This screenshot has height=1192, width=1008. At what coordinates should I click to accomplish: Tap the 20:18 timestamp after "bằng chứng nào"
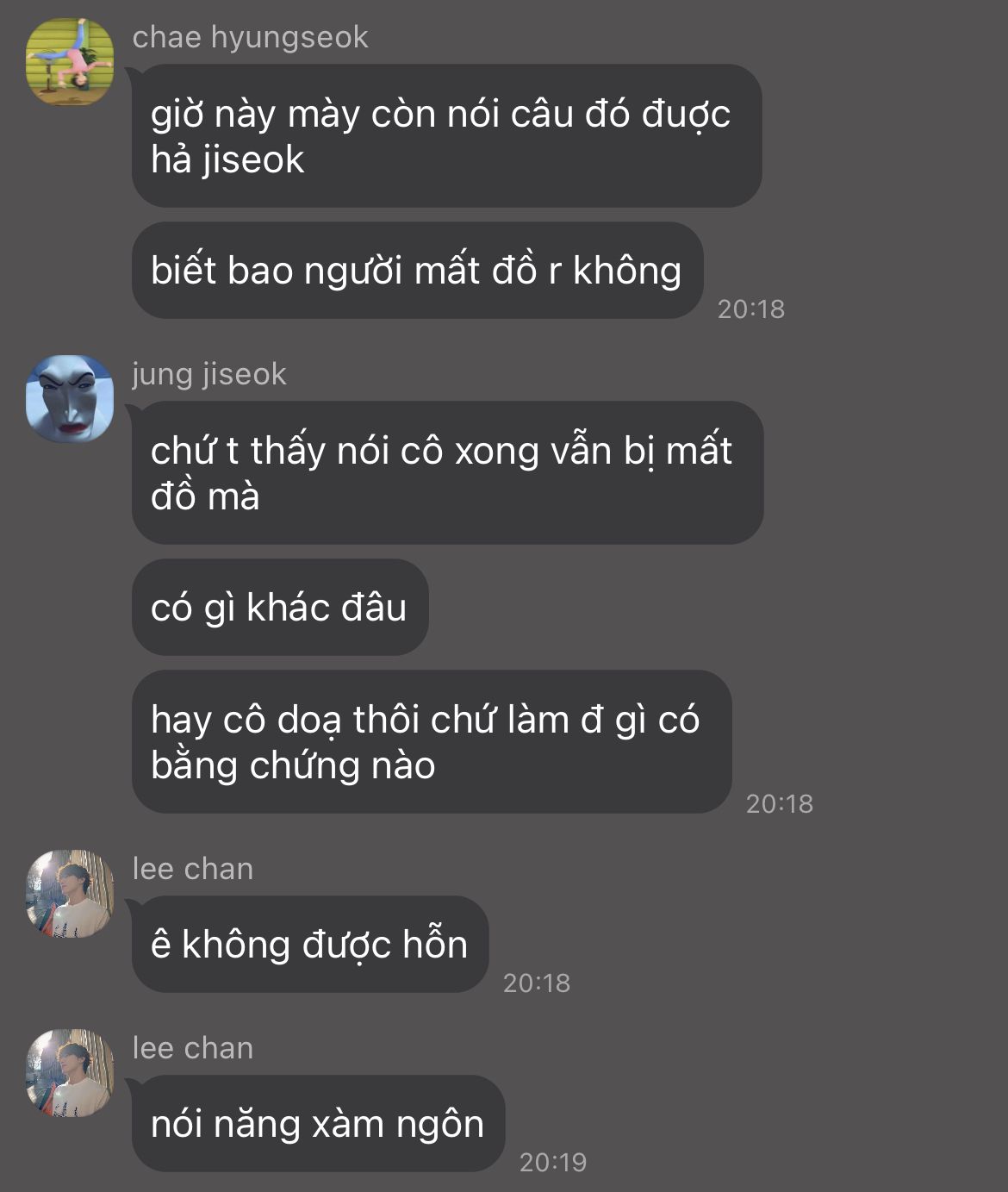point(780,803)
